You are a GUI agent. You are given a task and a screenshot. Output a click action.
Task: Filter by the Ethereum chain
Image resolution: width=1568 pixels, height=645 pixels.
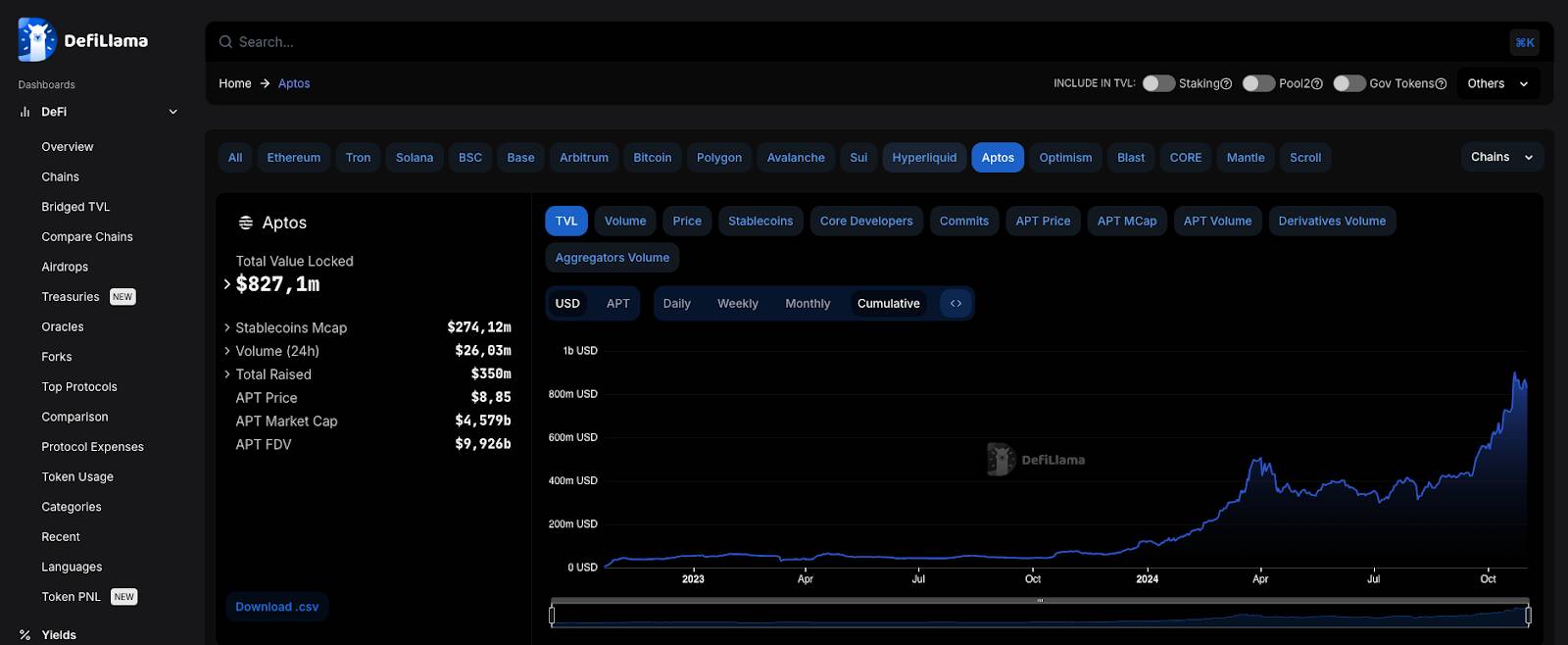tap(294, 158)
